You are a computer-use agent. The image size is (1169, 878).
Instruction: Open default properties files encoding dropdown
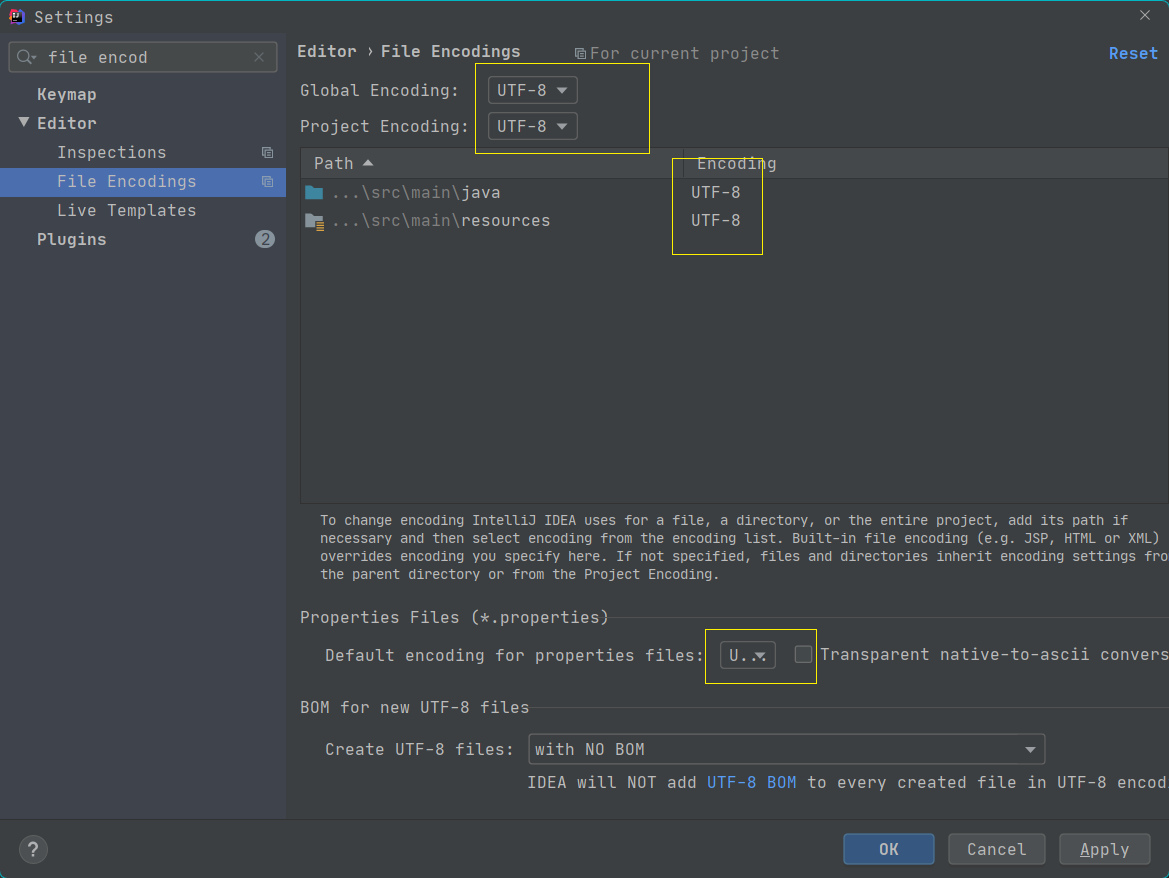(747, 655)
